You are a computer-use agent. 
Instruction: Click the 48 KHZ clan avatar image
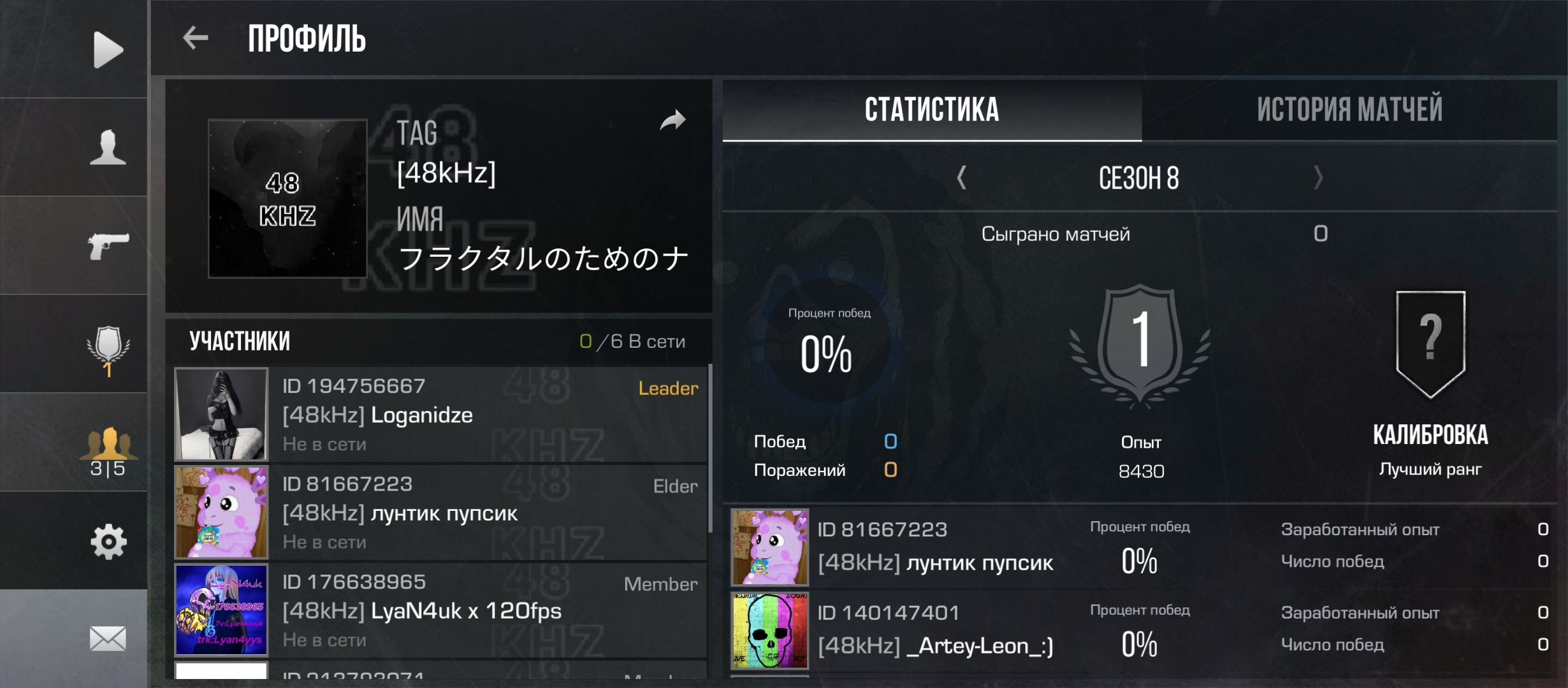pyautogui.click(x=287, y=198)
